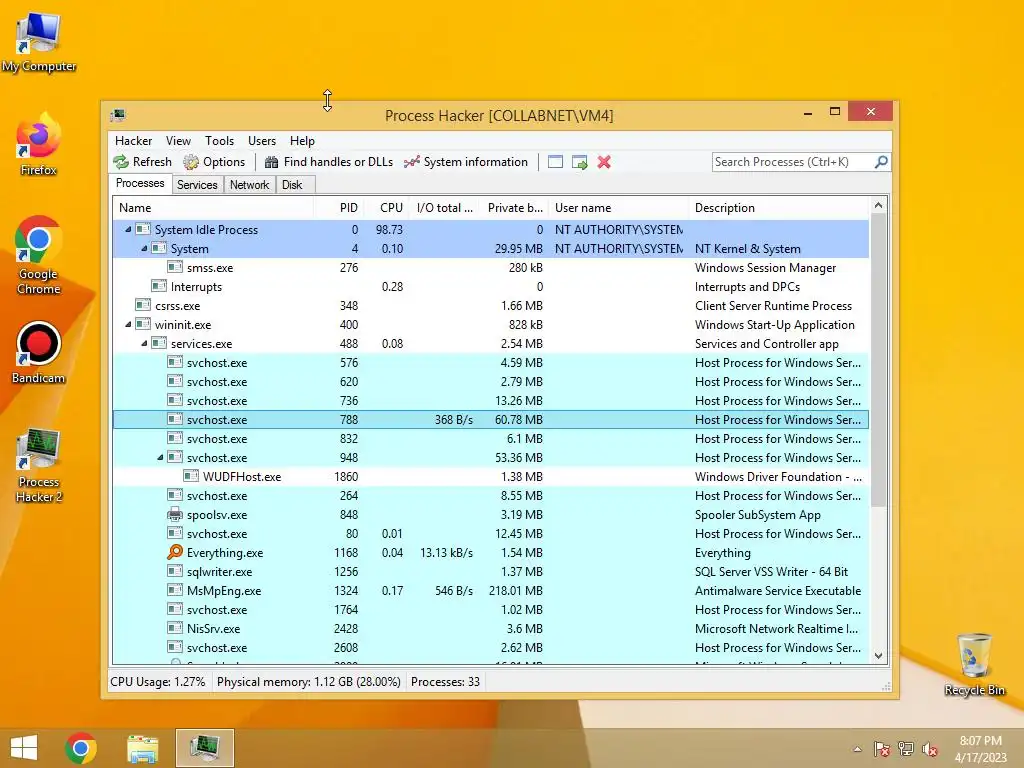
Task: Click Physical memory status entry
Action: tap(308, 682)
